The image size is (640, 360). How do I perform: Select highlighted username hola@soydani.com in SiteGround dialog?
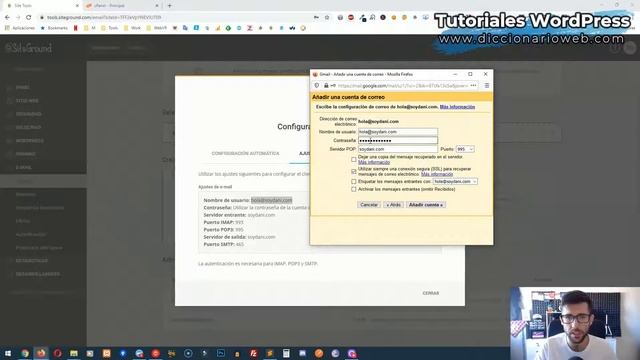[x=271, y=200]
